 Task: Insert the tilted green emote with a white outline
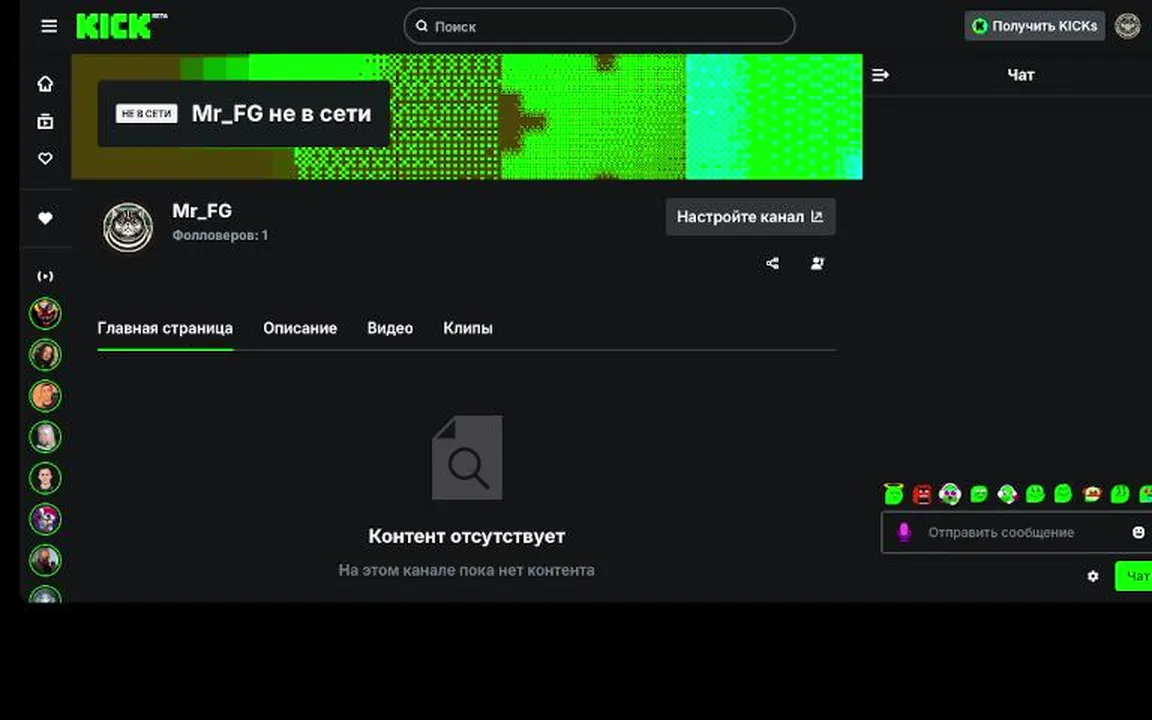(1007, 494)
